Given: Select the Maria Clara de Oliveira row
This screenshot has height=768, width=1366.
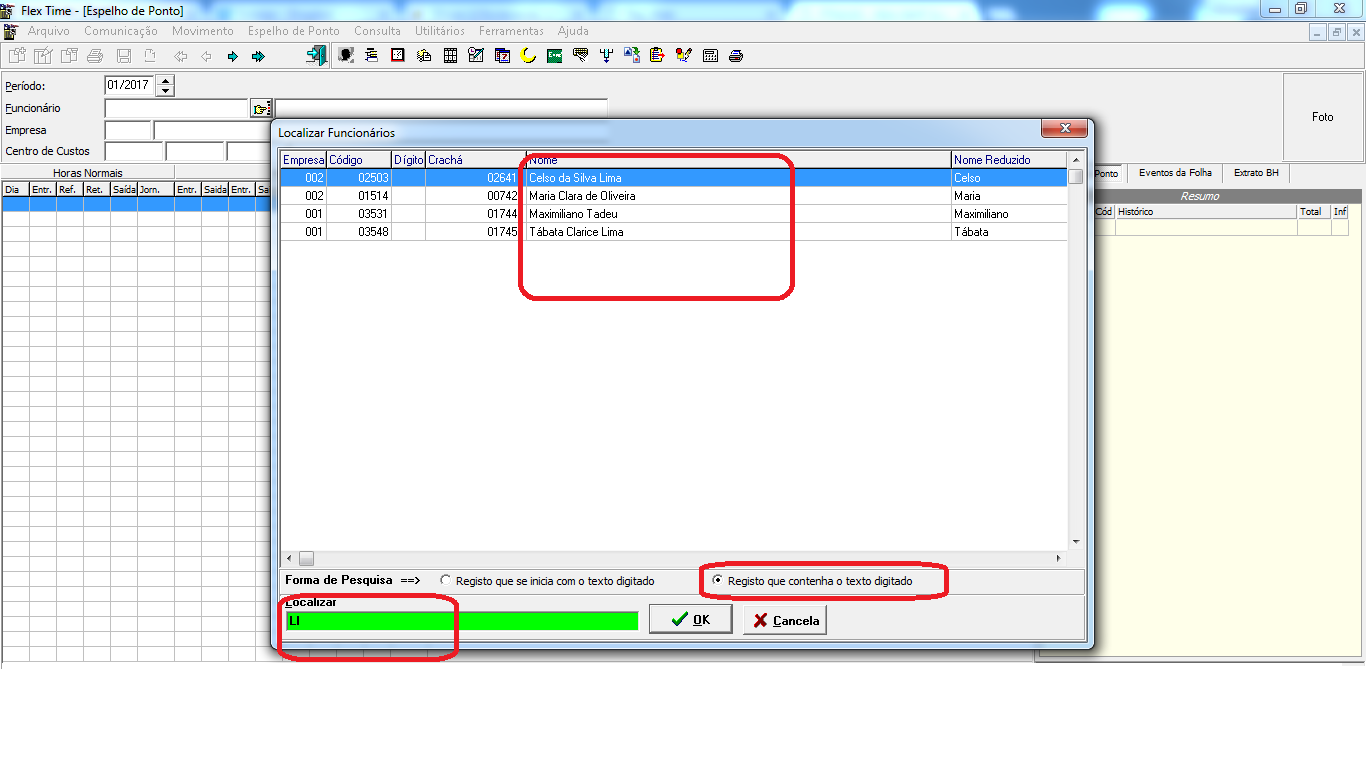Looking at the screenshot, I should pos(673,196).
